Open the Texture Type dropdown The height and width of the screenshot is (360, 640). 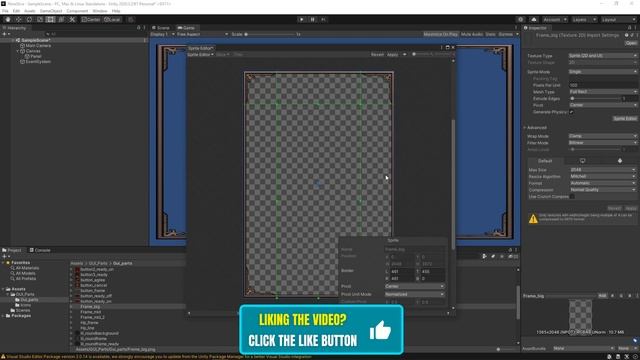click(603, 56)
